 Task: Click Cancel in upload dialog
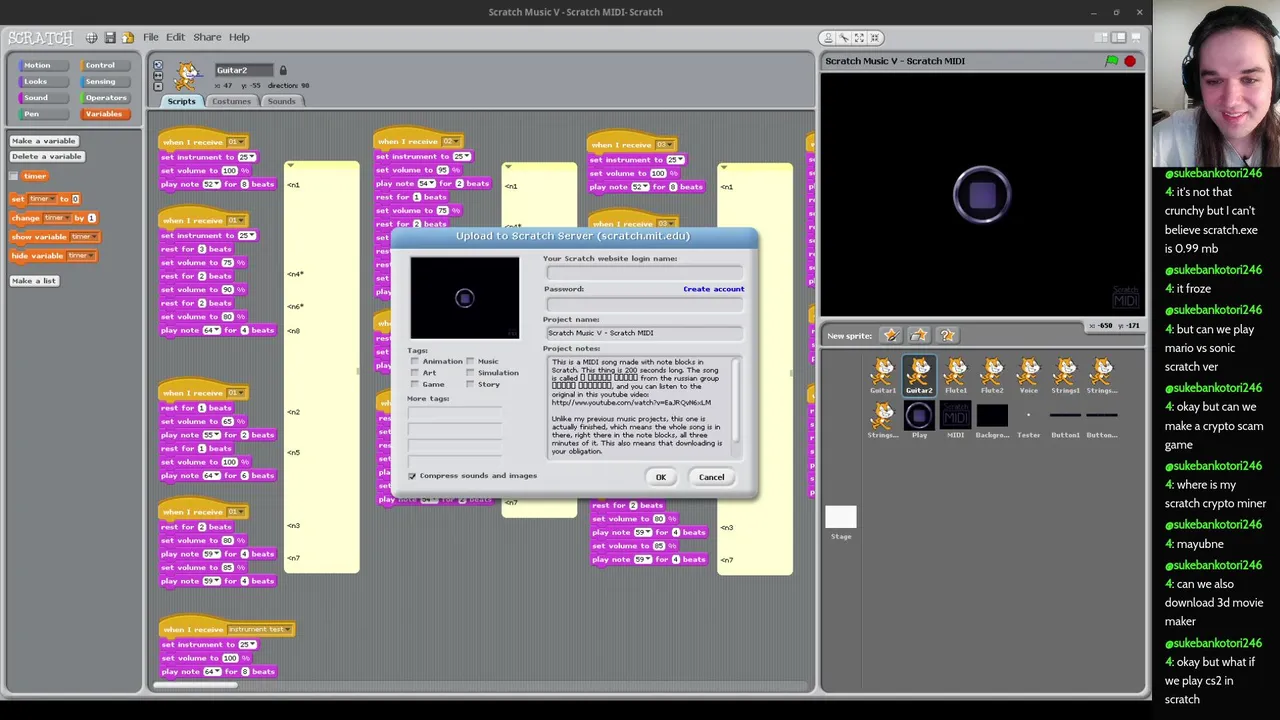711,477
